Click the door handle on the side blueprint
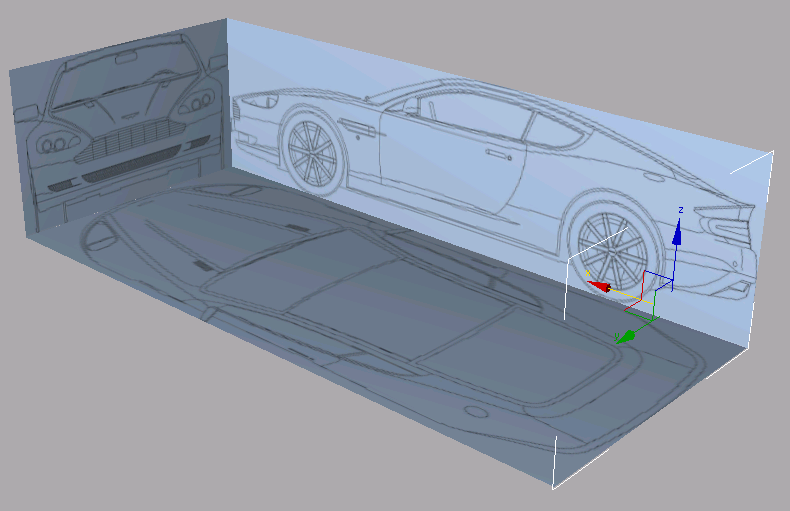790x511 pixels. (497, 155)
